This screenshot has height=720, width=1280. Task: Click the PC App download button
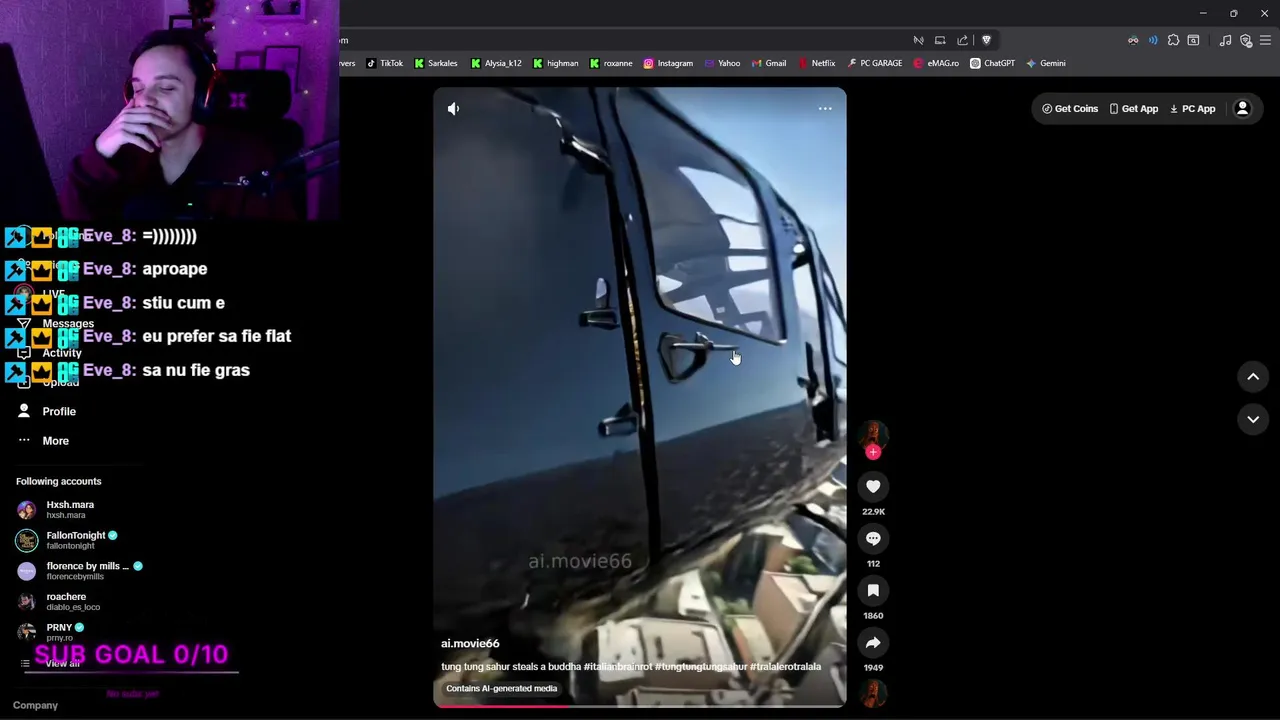click(x=1192, y=108)
